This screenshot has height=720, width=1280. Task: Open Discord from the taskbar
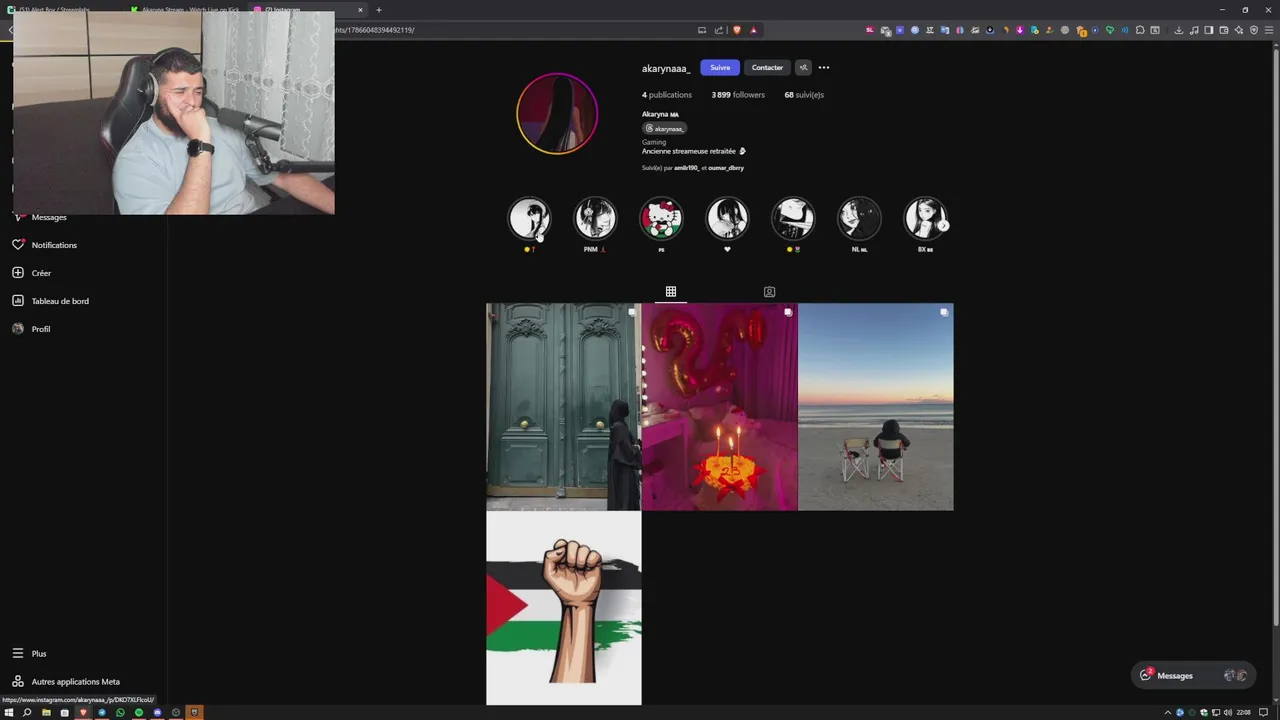(x=157, y=712)
